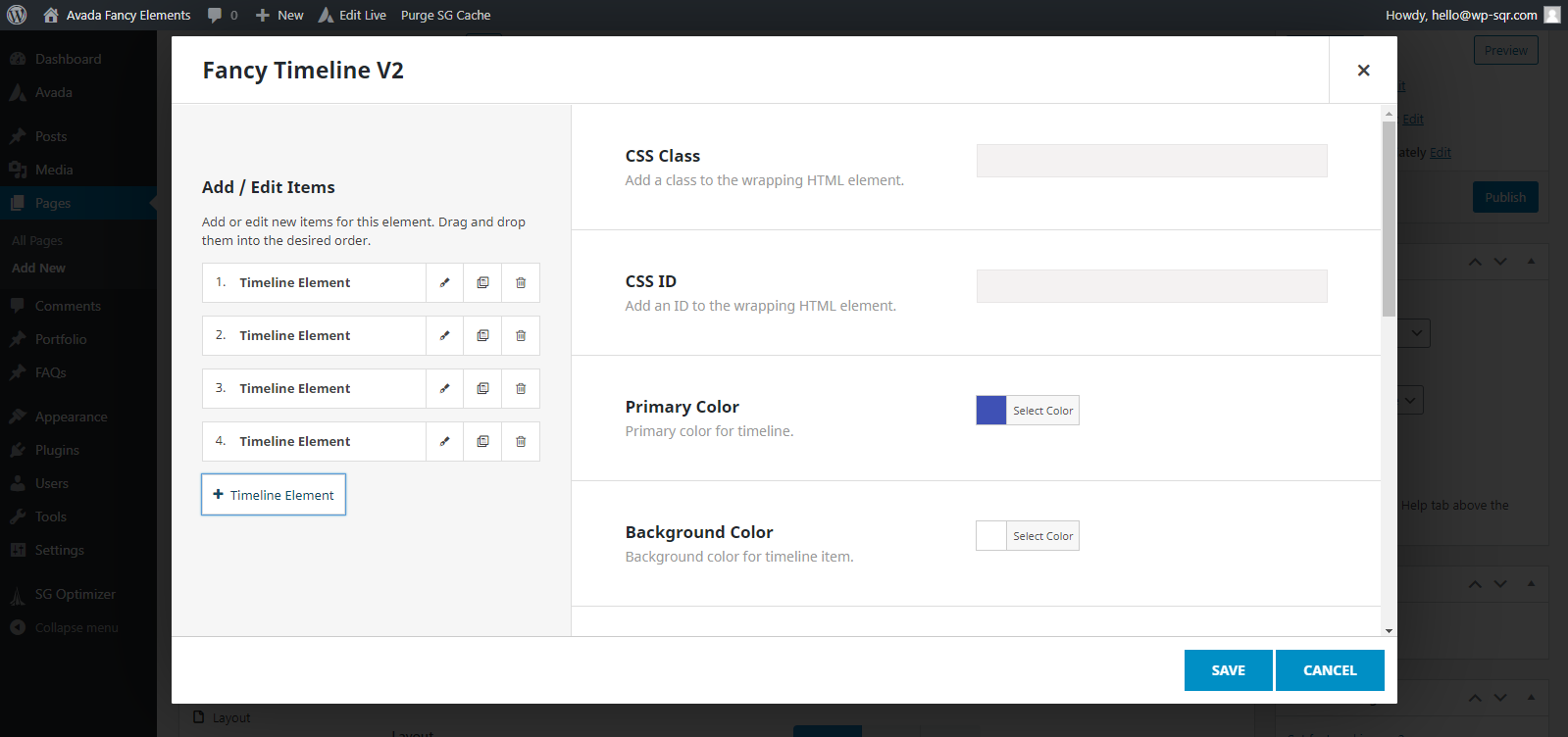
Task: Open Comments in the WordPress sidebar
Action: [78, 306]
